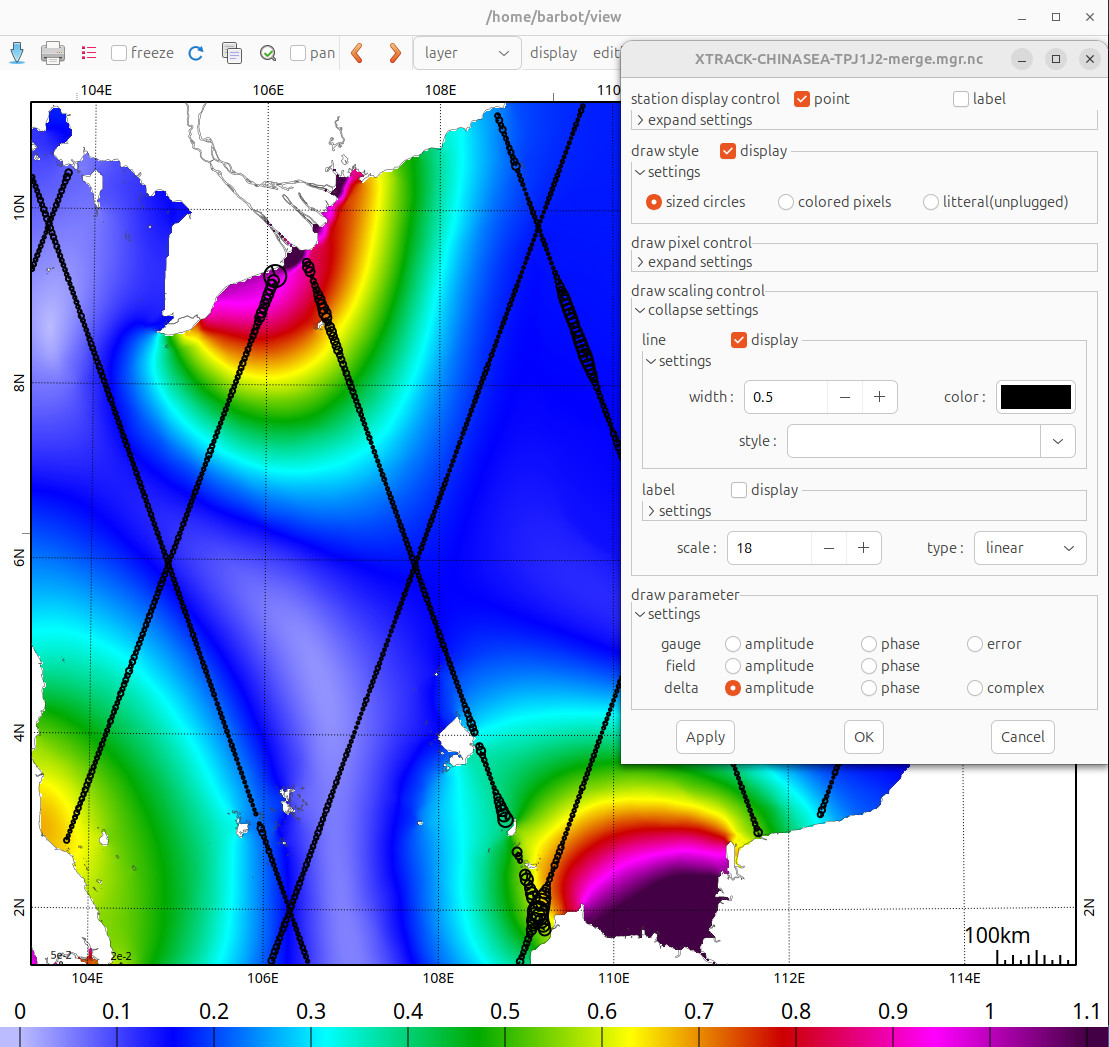Open the layer dropdown
Image resolution: width=1109 pixels, height=1047 pixels.
(467, 53)
